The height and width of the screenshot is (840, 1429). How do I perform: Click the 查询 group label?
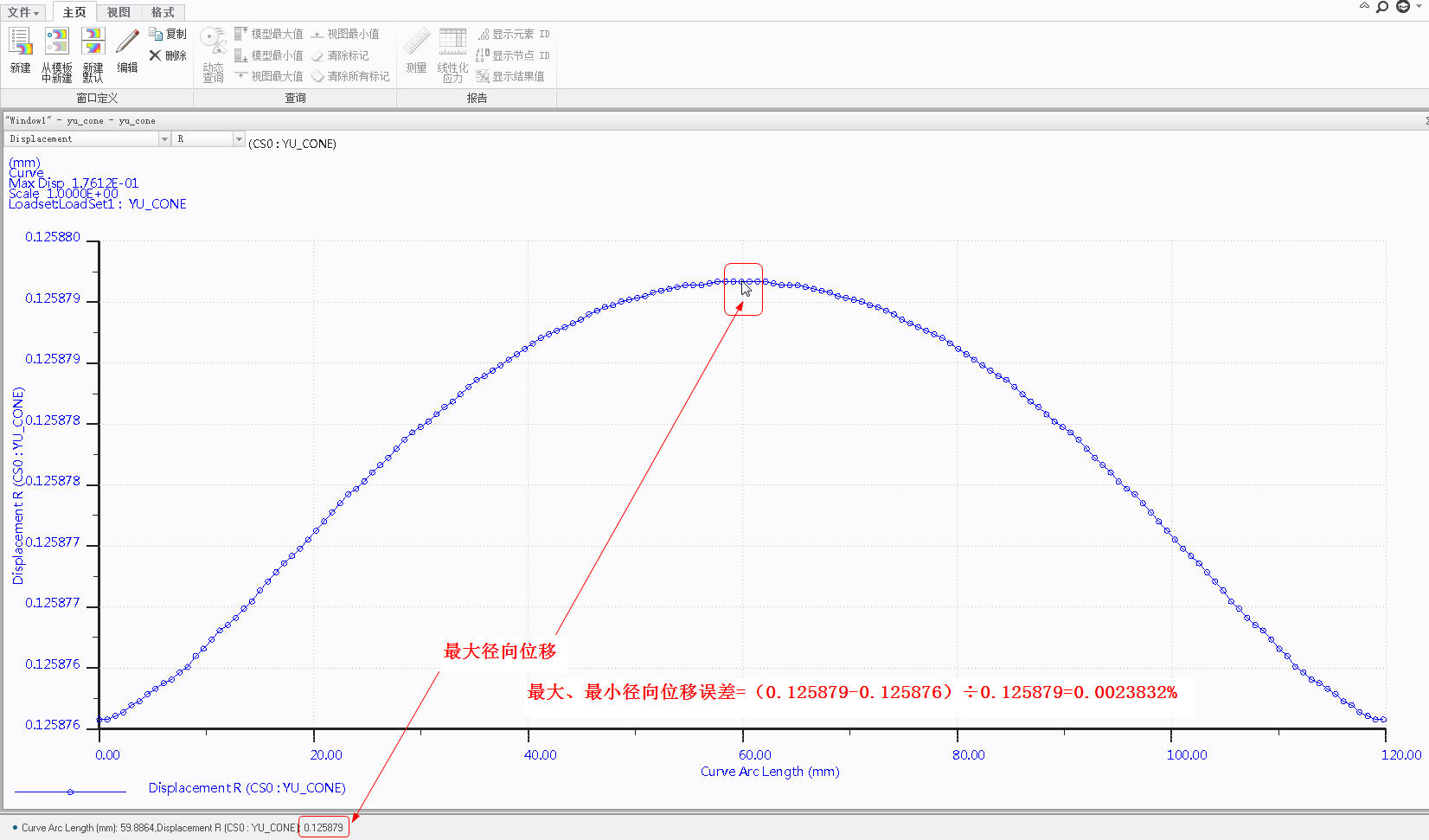pos(295,98)
